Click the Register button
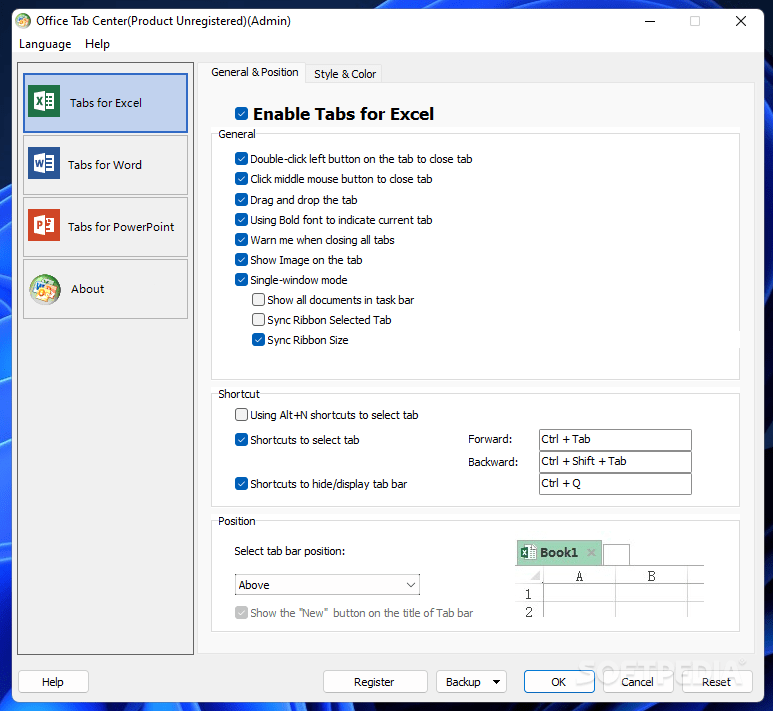 coord(375,682)
